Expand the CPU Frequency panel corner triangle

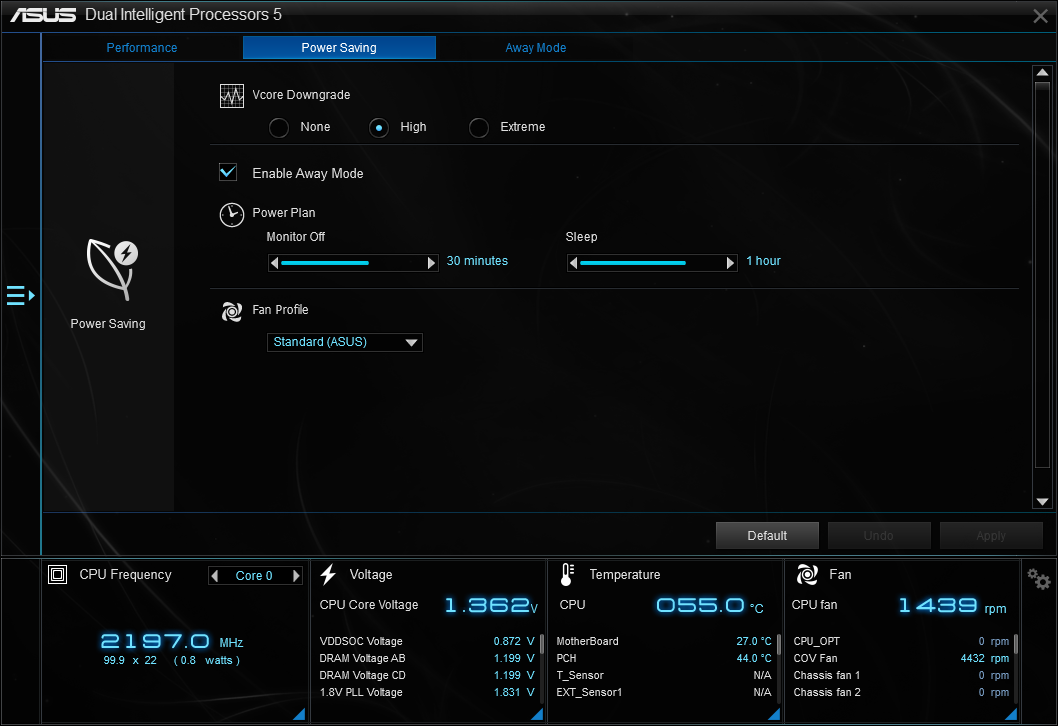(300, 714)
